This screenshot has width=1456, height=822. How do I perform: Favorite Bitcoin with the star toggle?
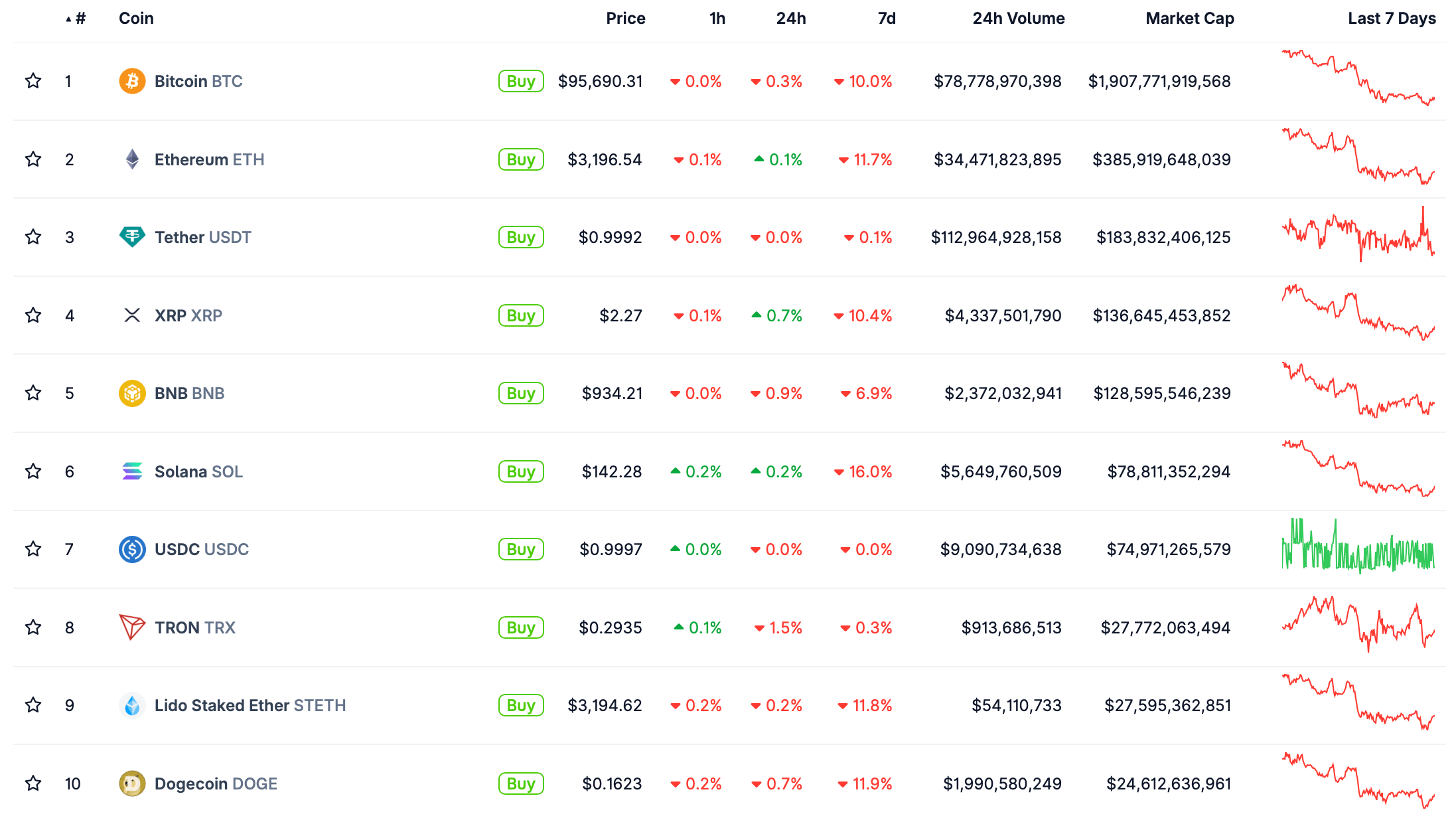point(33,81)
